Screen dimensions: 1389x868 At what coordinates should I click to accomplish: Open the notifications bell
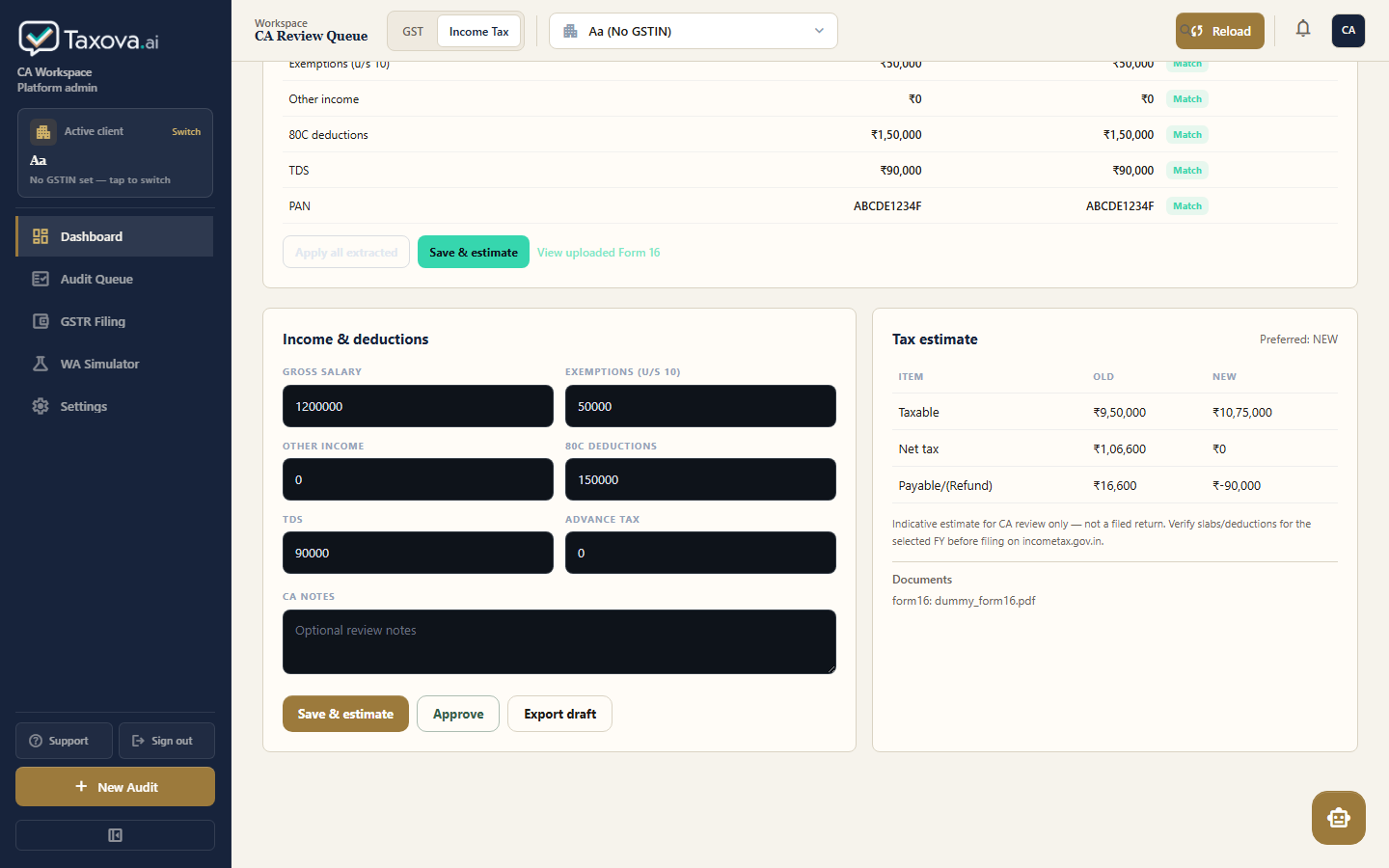1303,29
